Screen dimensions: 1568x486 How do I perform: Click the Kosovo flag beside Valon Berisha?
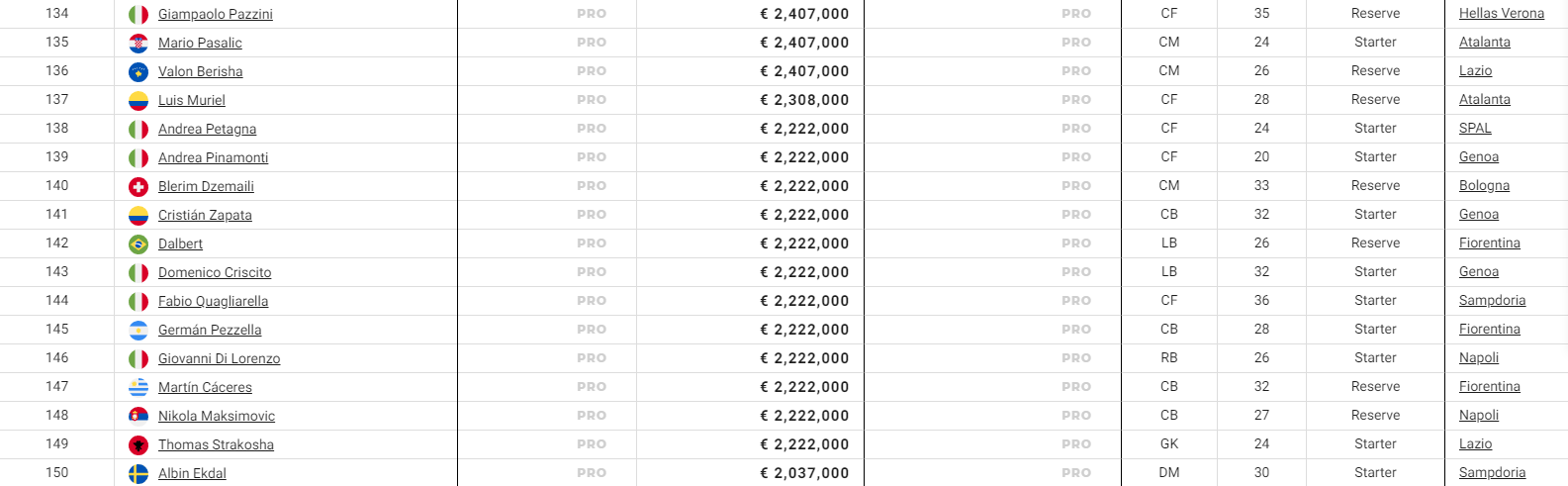pyautogui.click(x=138, y=72)
